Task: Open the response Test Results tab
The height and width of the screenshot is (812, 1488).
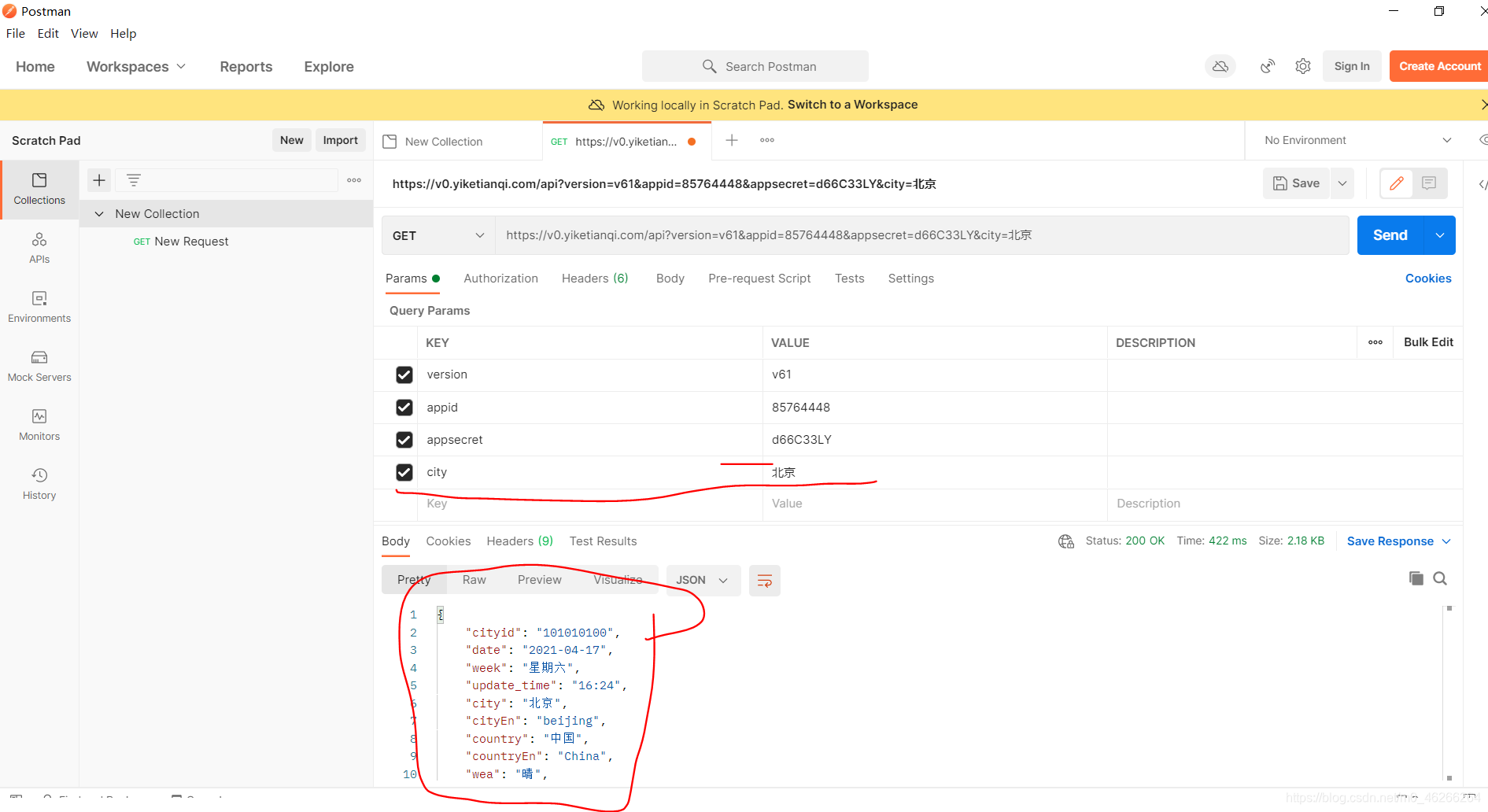Action: coord(604,541)
